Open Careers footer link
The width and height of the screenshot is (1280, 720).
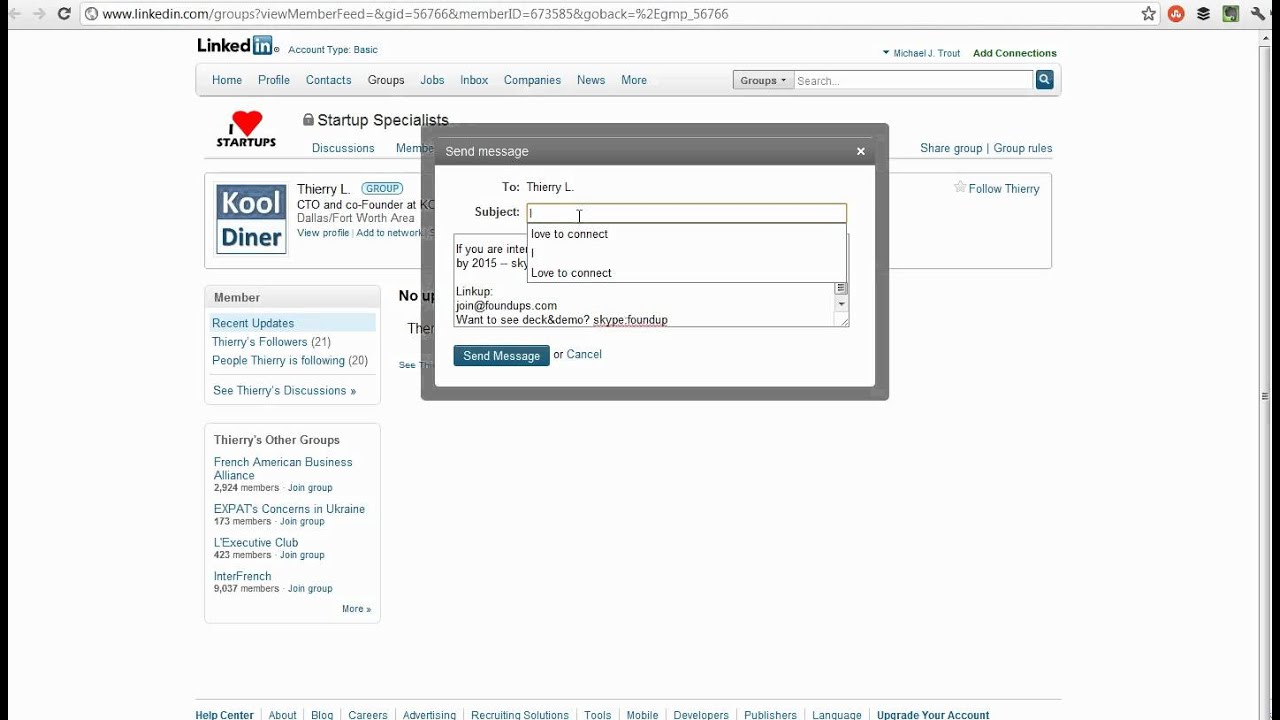tap(368, 715)
